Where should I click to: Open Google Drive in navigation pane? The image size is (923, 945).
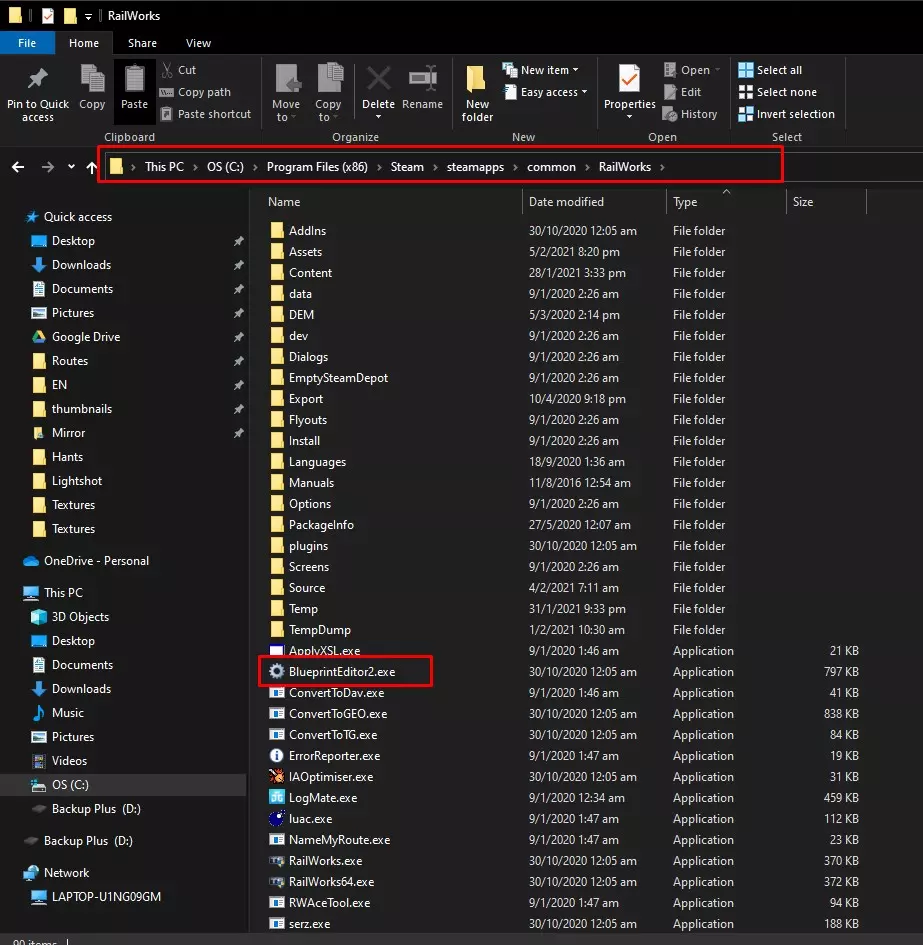pyautogui.click(x=86, y=337)
